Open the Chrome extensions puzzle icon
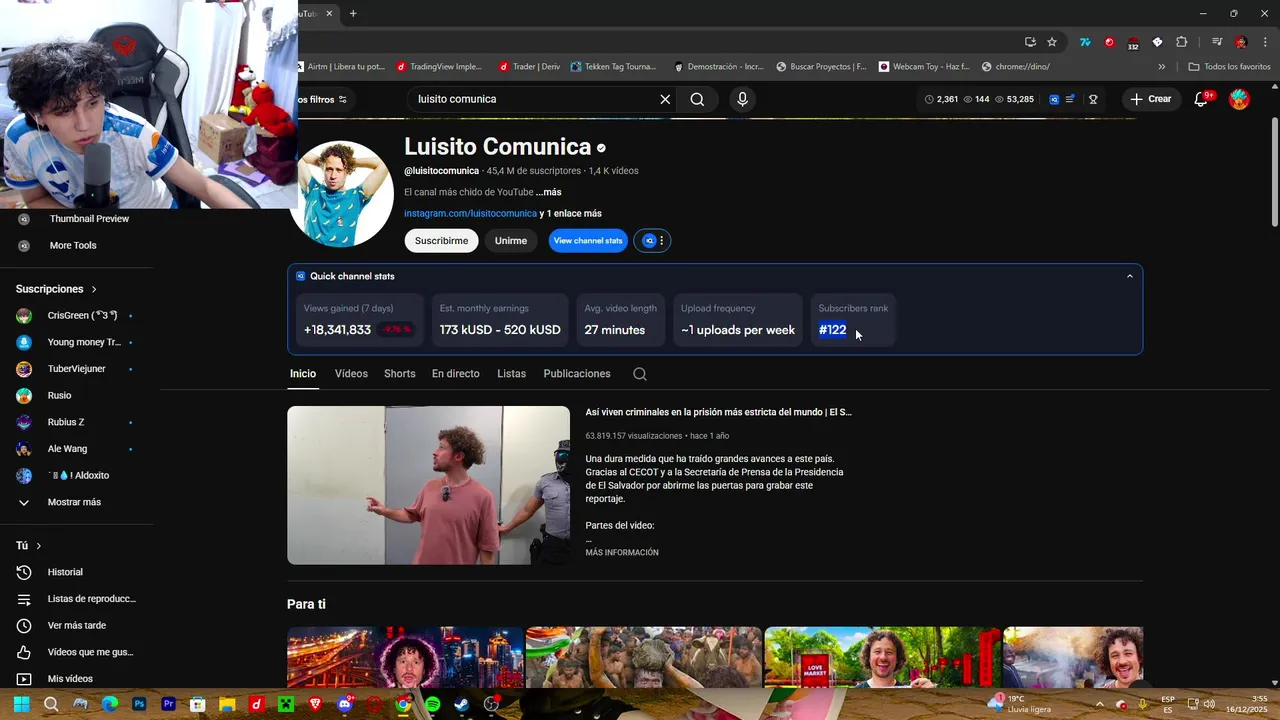The width and height of the screenshot is (1280, 720). click(x=1181, y=42)
